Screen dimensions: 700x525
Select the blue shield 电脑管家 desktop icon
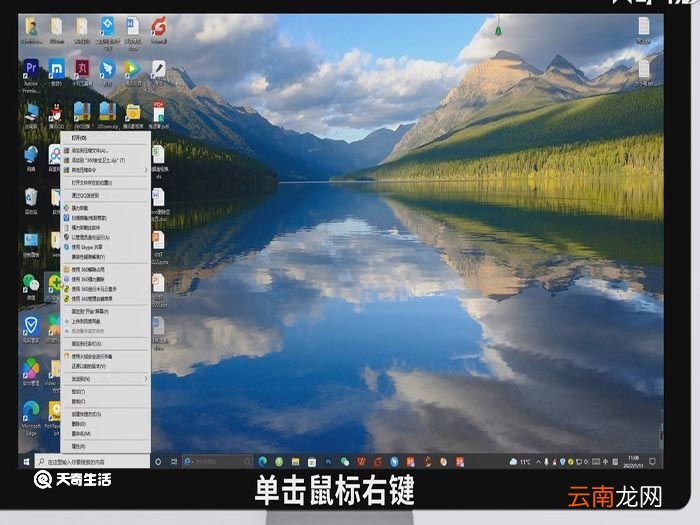click(x=31, y=328)
